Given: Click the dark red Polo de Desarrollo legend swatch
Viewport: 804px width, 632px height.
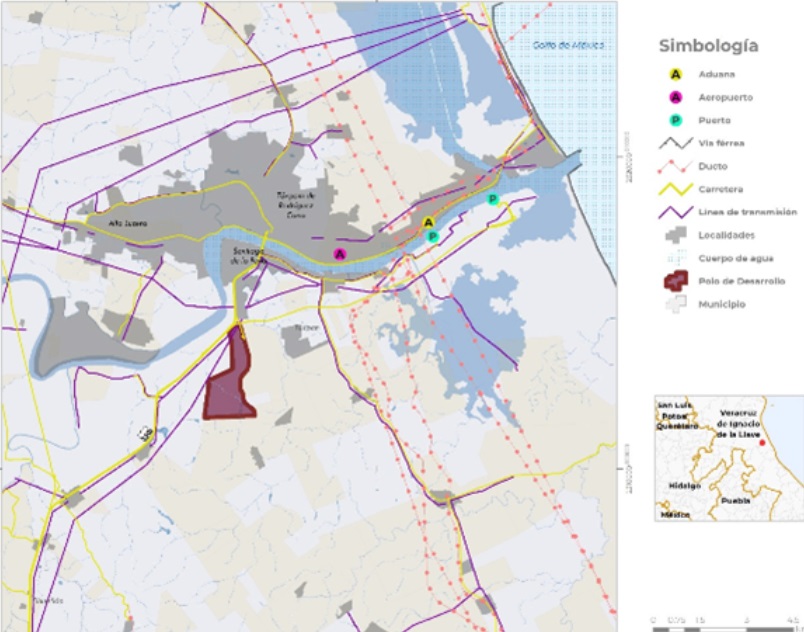Looking at the screenshot, I should [675, 281].
